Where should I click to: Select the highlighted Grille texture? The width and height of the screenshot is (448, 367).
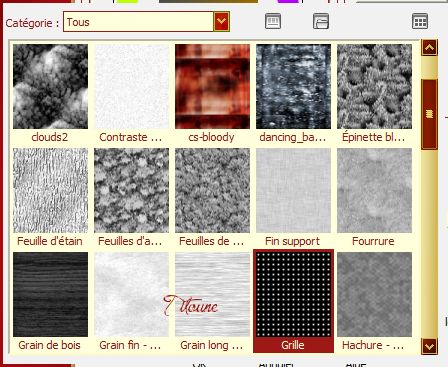click(293, 294)
